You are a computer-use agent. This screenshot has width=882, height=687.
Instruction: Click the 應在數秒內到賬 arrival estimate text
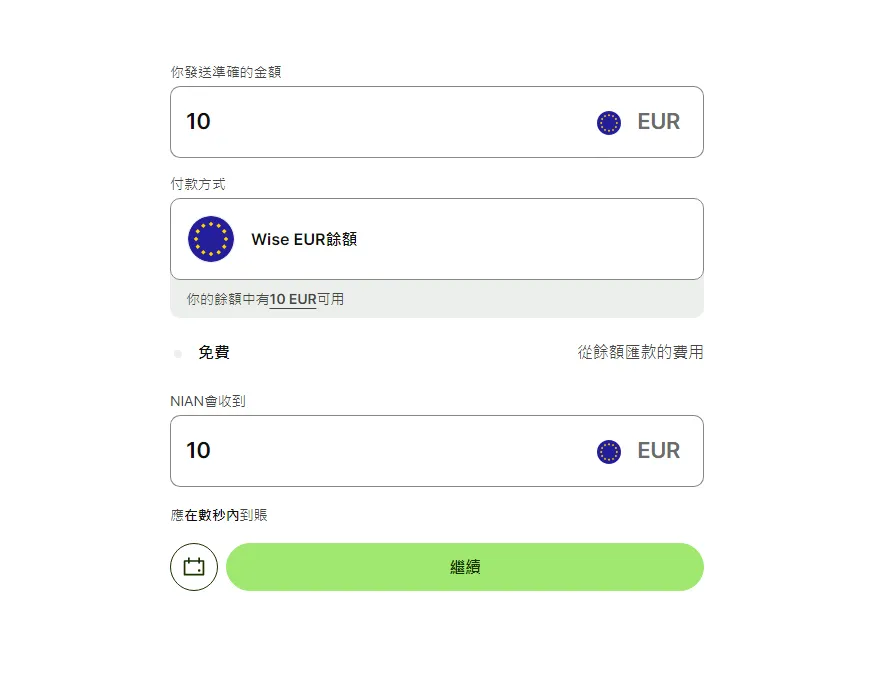[x=219, y=515]
